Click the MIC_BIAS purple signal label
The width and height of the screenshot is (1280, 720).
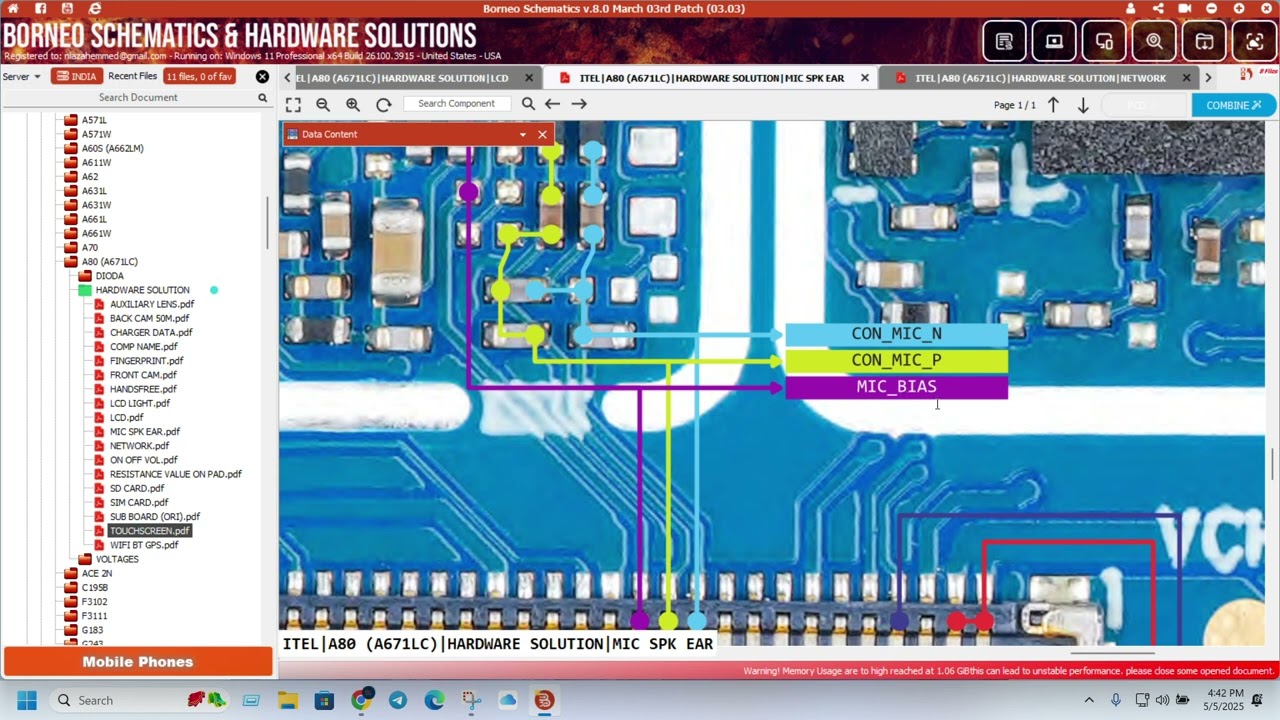(x=896, y=387)
